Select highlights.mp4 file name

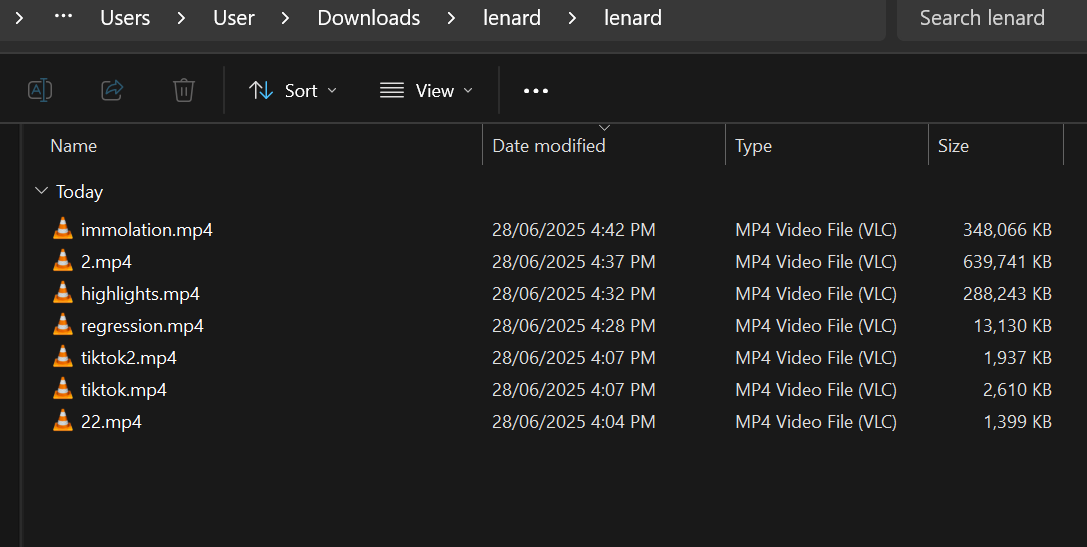pos(140,294)
